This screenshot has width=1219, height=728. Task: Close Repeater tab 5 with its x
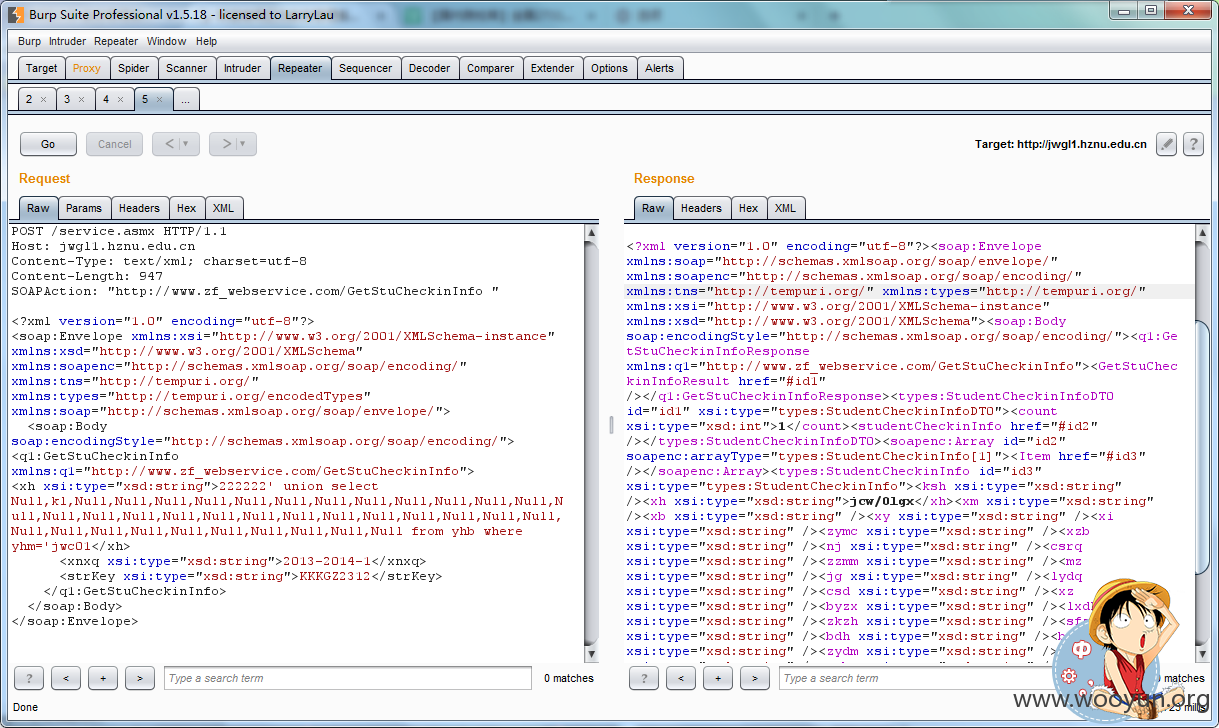(158, 100)
